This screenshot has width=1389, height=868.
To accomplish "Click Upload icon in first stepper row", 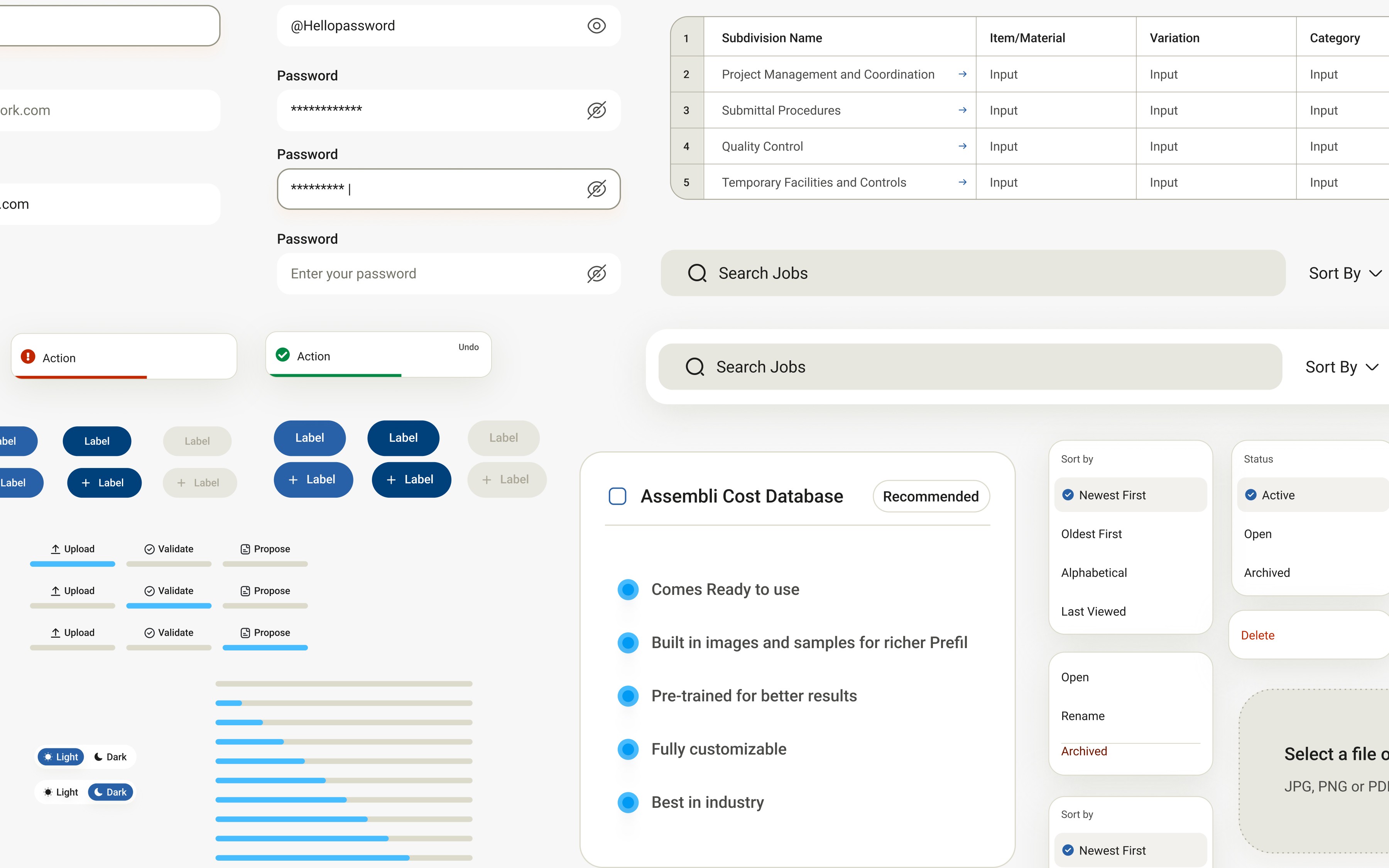I will pyautogui.click(x=56, y=549).
